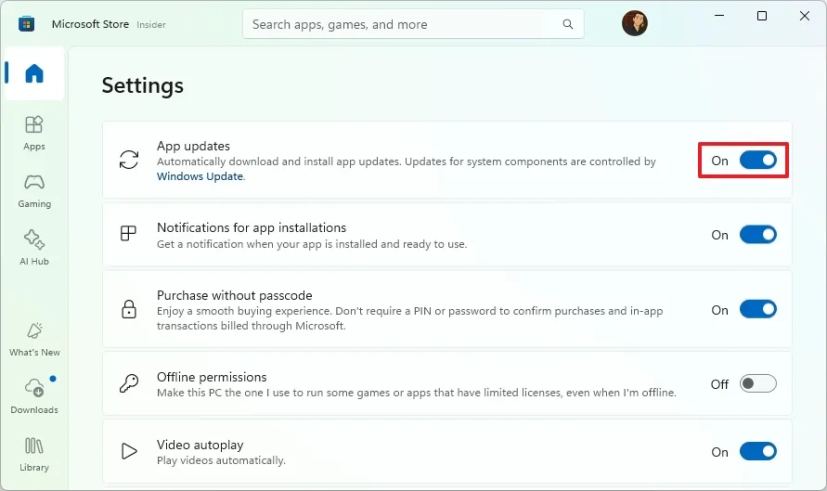Open the Downloads section
Image resolution: width=827 pixels, height=491 pixels.
point(34,397)
